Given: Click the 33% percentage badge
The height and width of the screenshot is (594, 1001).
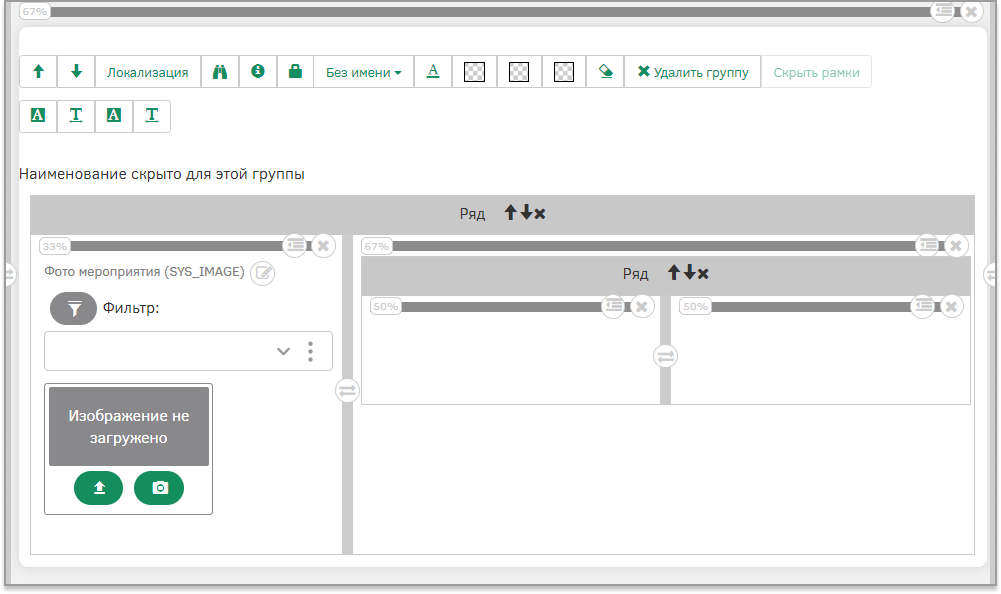Looking at the screenshot, I should pos(55,246).
